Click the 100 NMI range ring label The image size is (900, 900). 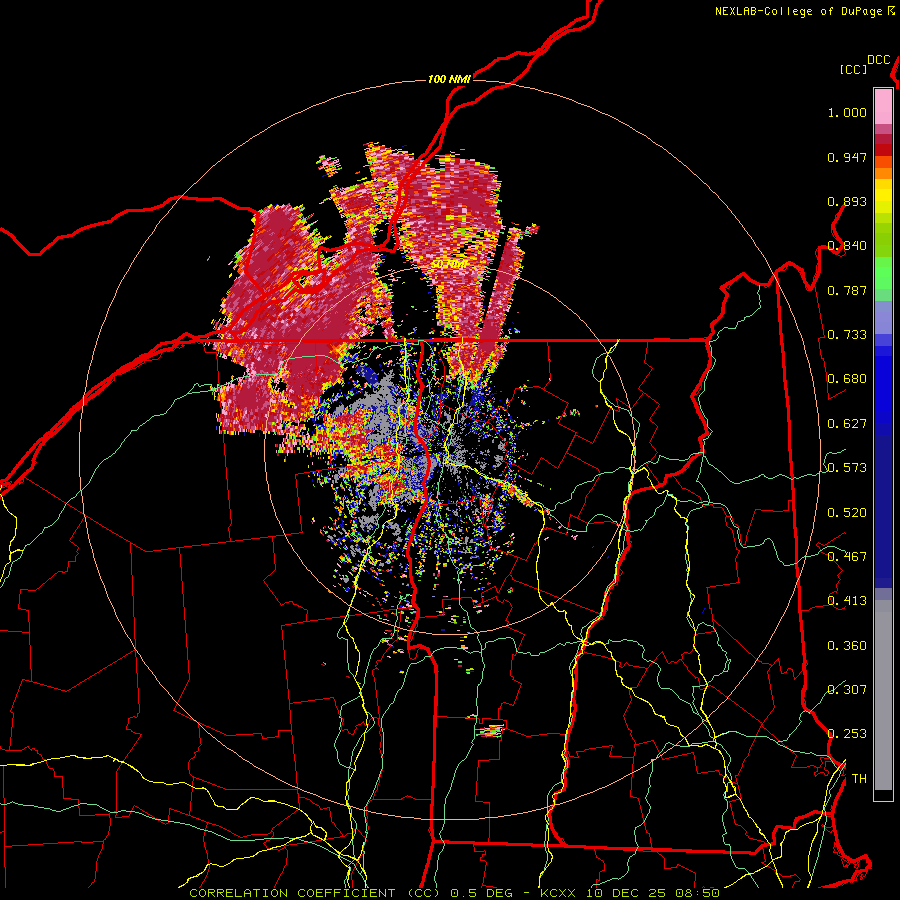[449, 79]
